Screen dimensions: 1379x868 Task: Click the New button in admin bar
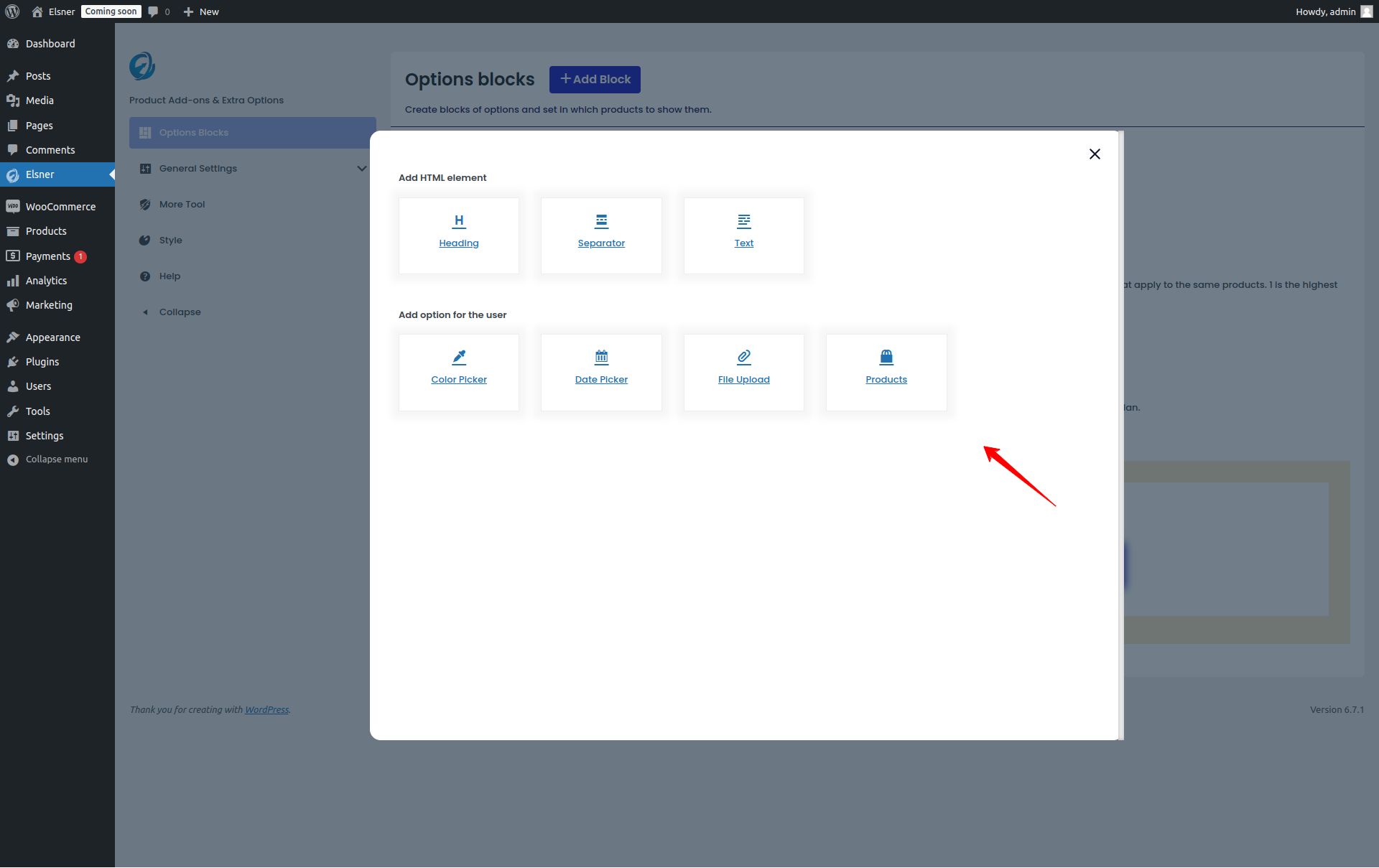201,11
